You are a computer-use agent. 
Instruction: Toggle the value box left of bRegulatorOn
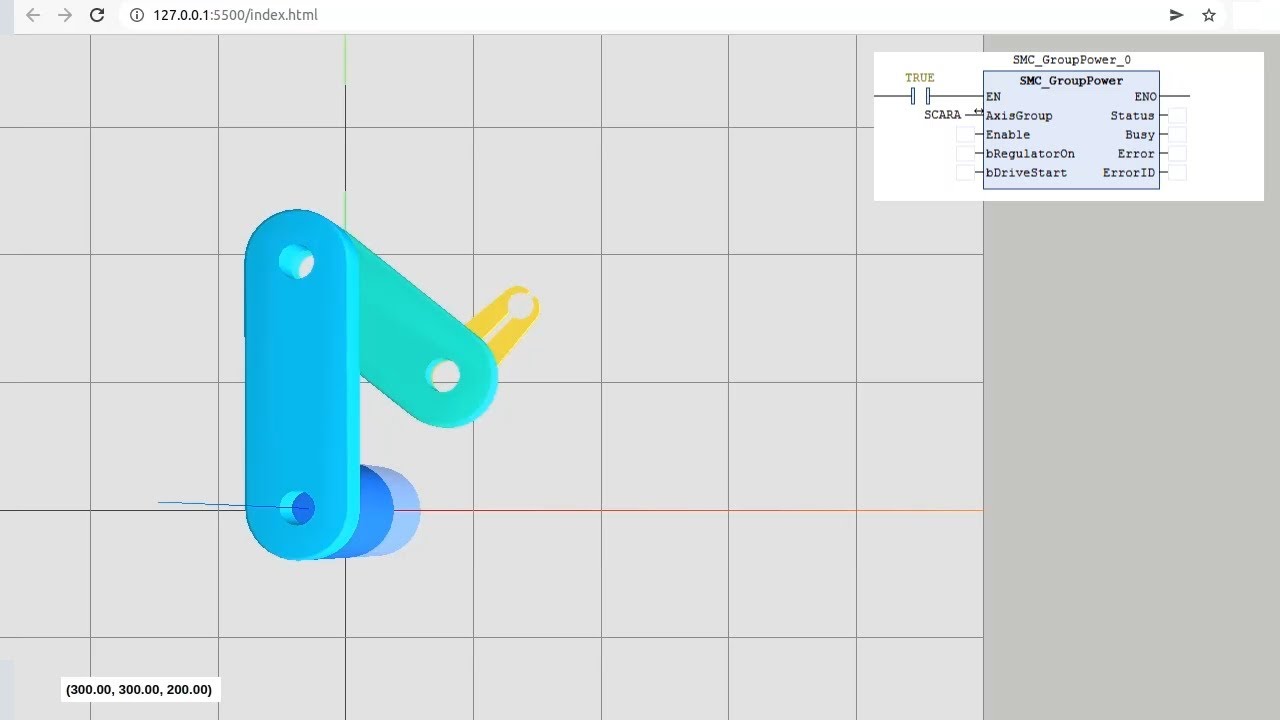click(x=964, y=154)
